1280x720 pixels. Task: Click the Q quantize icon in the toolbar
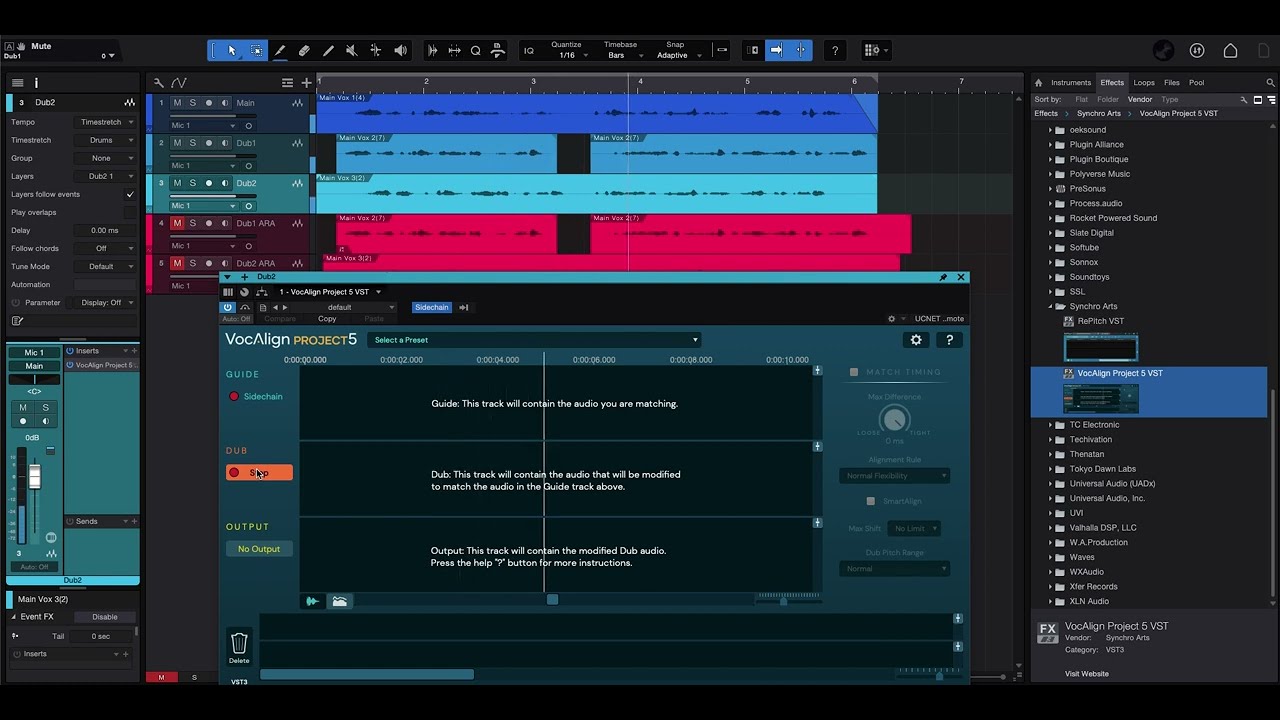475,50
